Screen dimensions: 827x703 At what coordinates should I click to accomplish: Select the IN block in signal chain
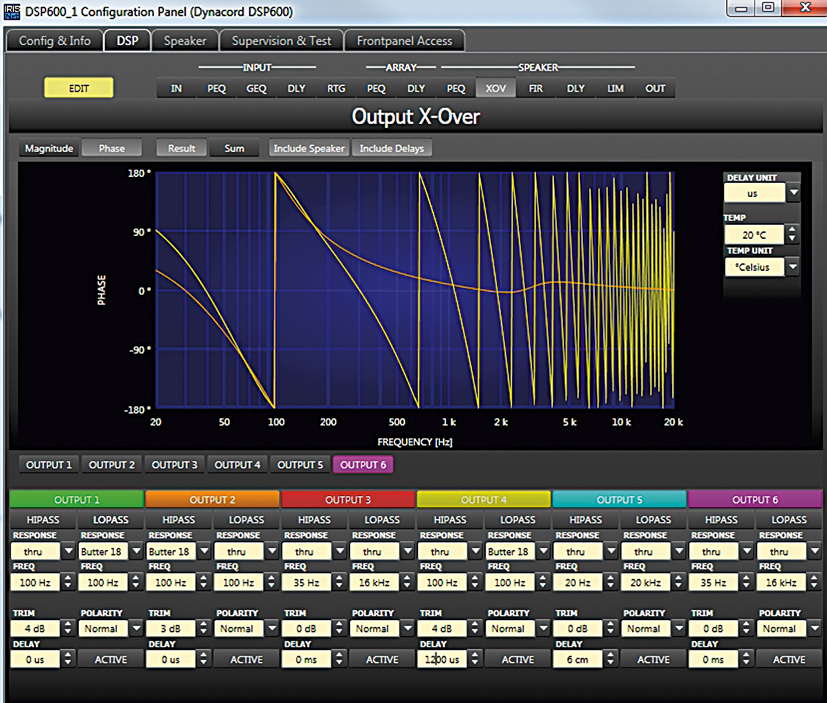click(x=176, y=88)
